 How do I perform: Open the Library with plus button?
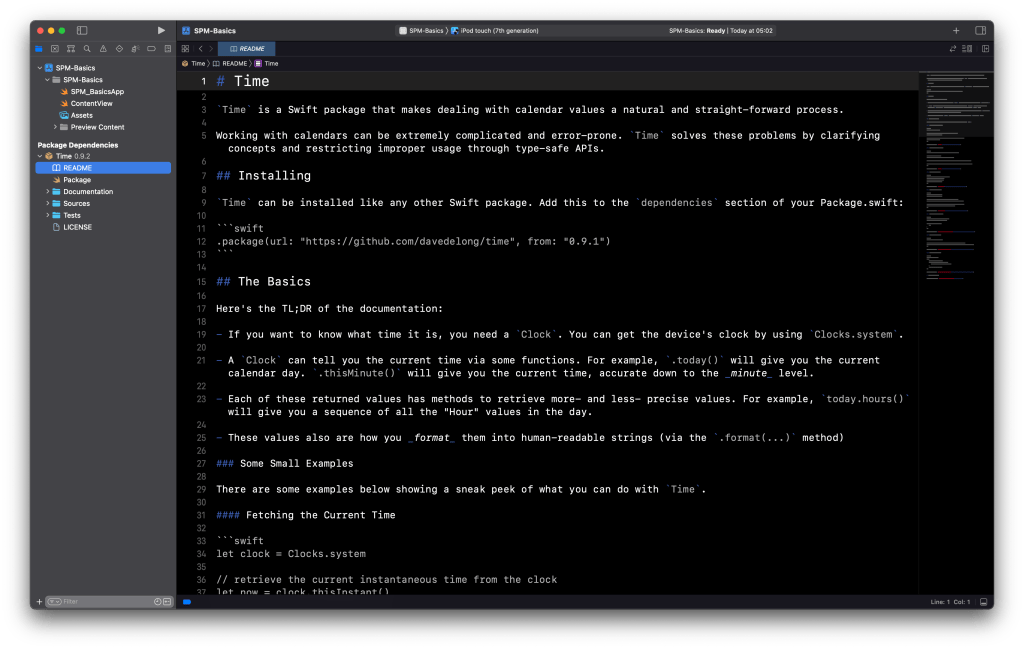point(955,31)
